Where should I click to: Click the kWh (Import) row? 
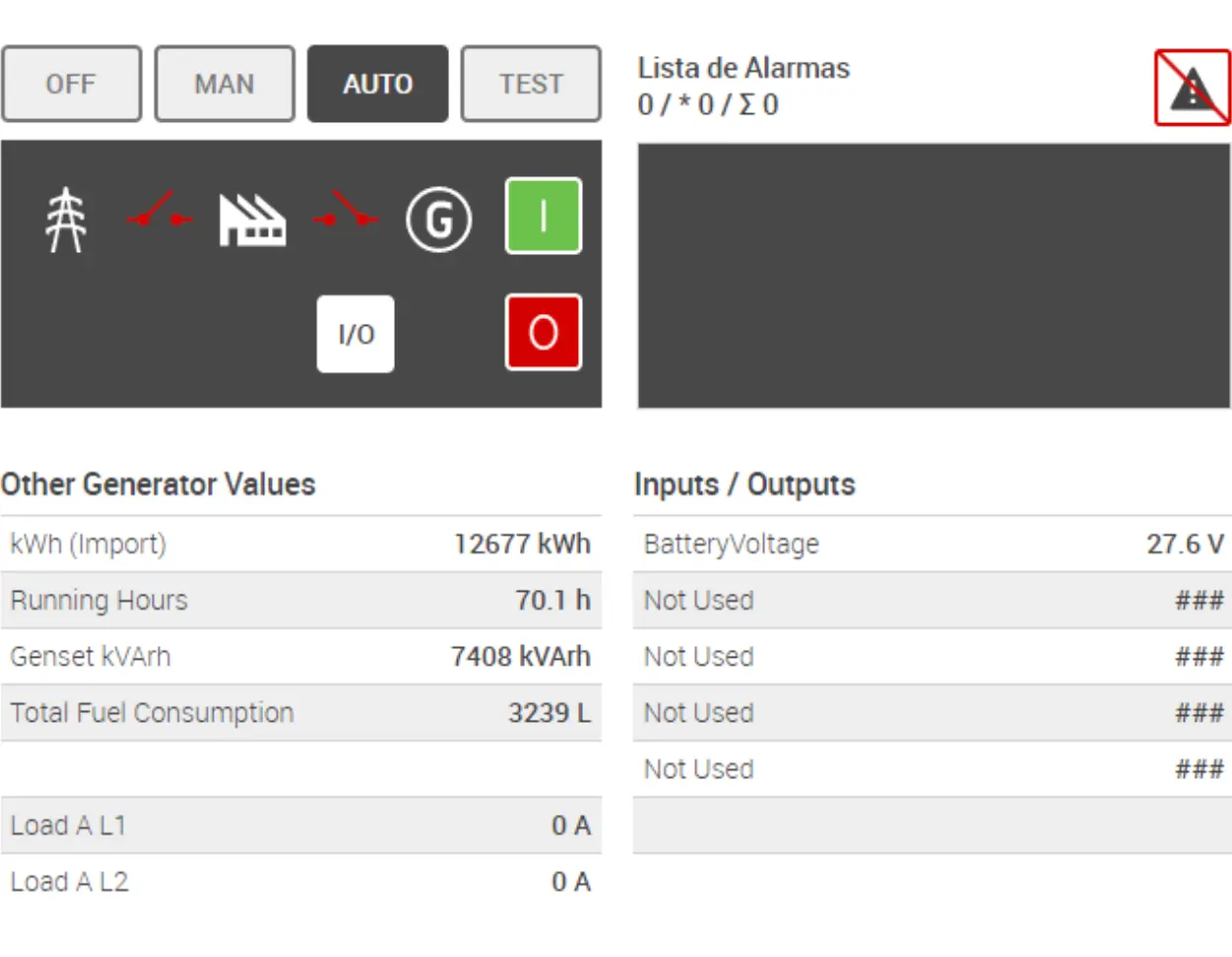(300, 544)
